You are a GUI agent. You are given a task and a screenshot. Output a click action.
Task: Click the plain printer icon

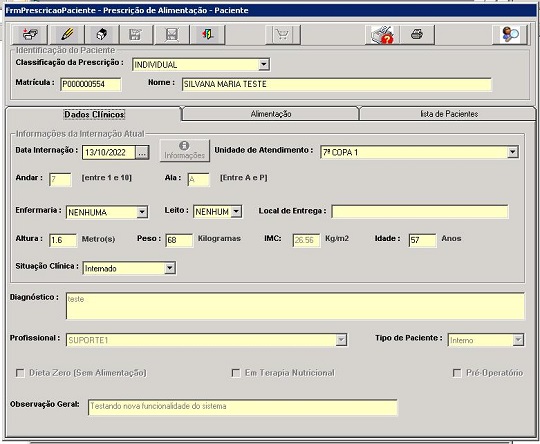pos(417,34)
